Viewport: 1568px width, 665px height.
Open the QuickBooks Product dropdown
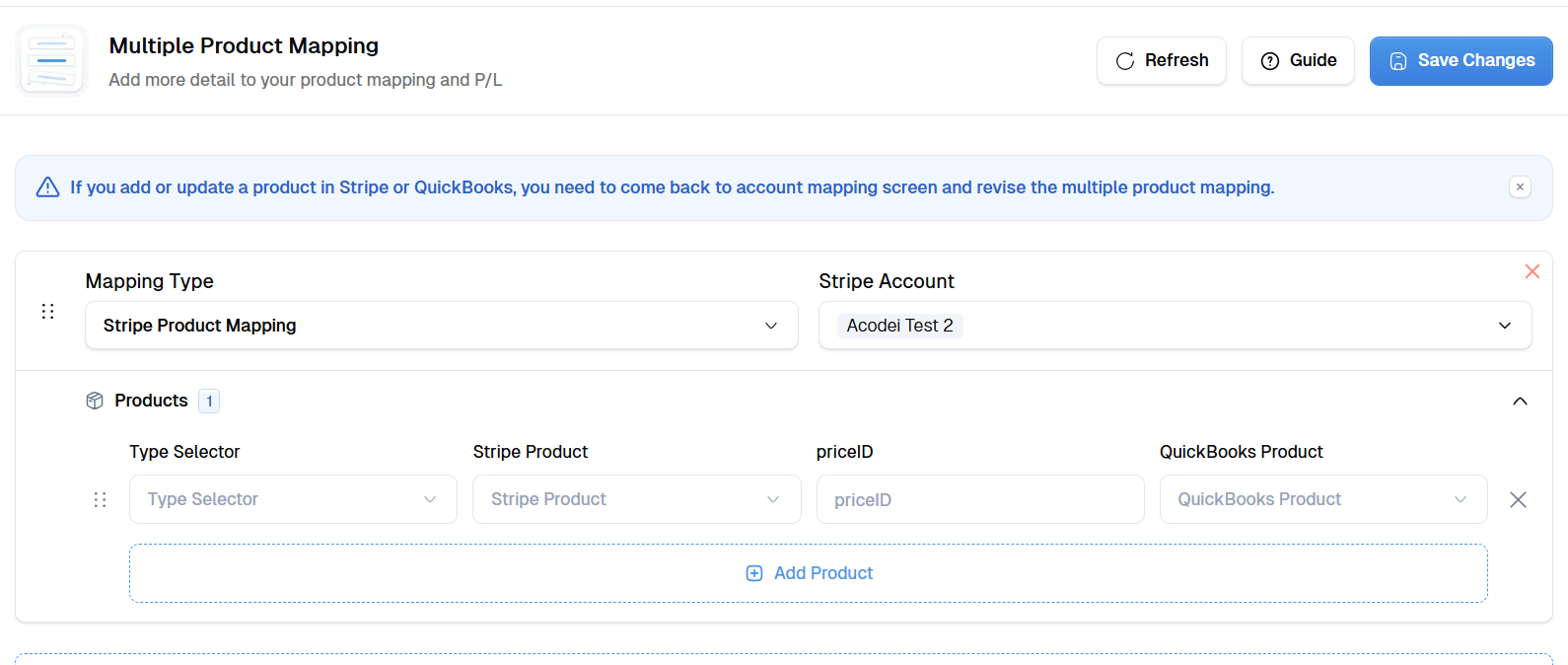tap(1323, 499)
